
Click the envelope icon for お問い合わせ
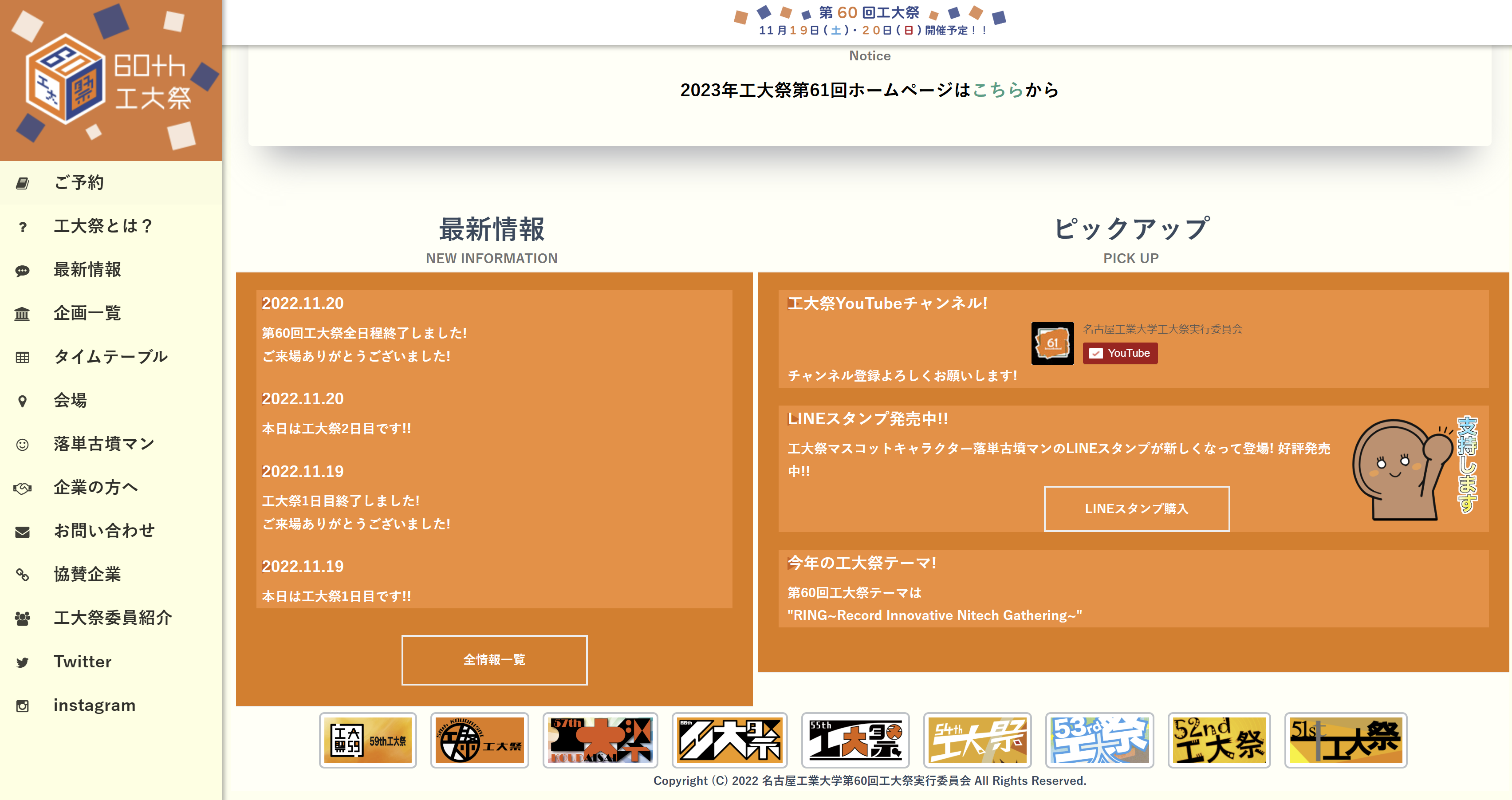tap(22, 532)
